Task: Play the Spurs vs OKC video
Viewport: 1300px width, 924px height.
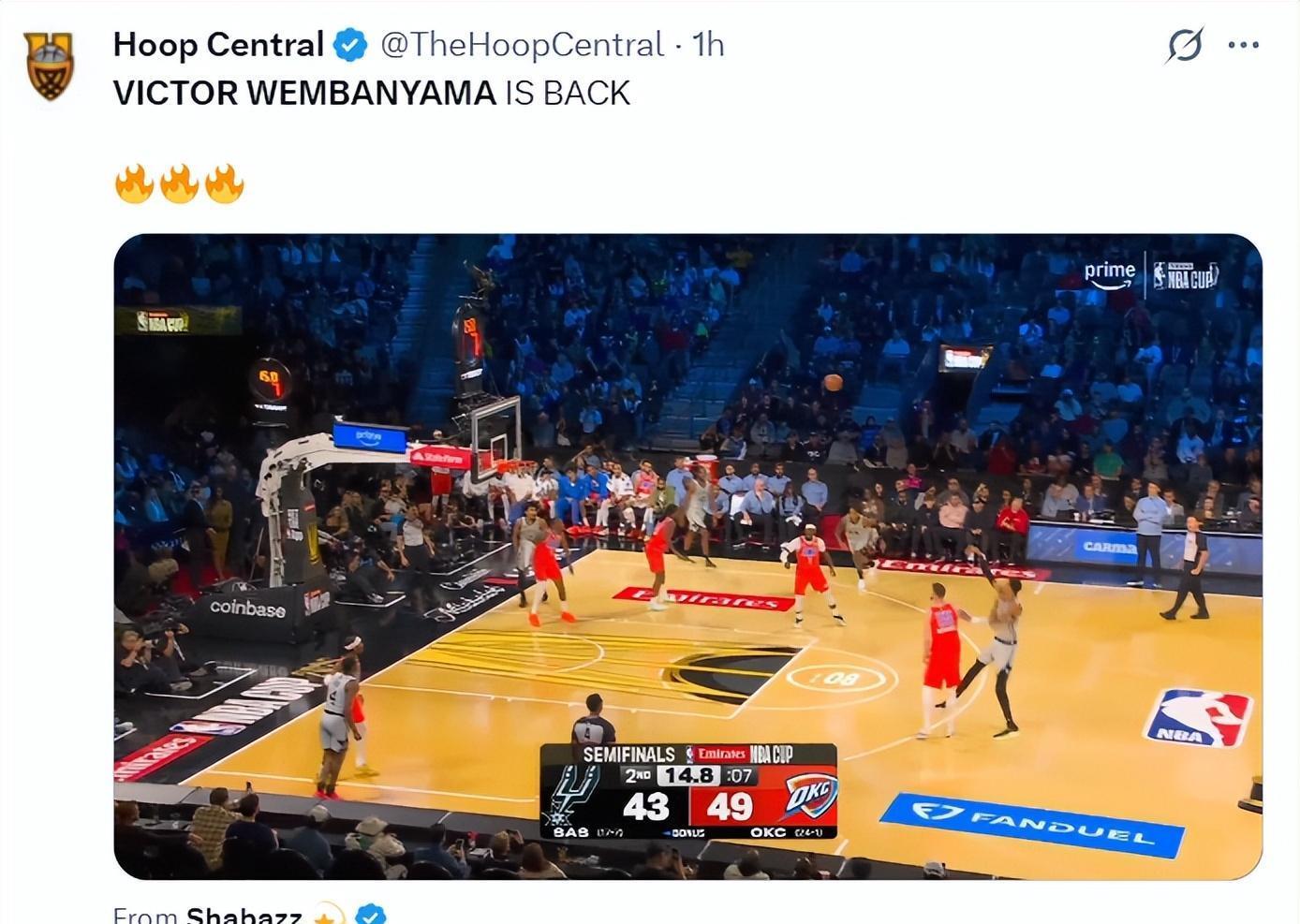Action: [687, 556]
